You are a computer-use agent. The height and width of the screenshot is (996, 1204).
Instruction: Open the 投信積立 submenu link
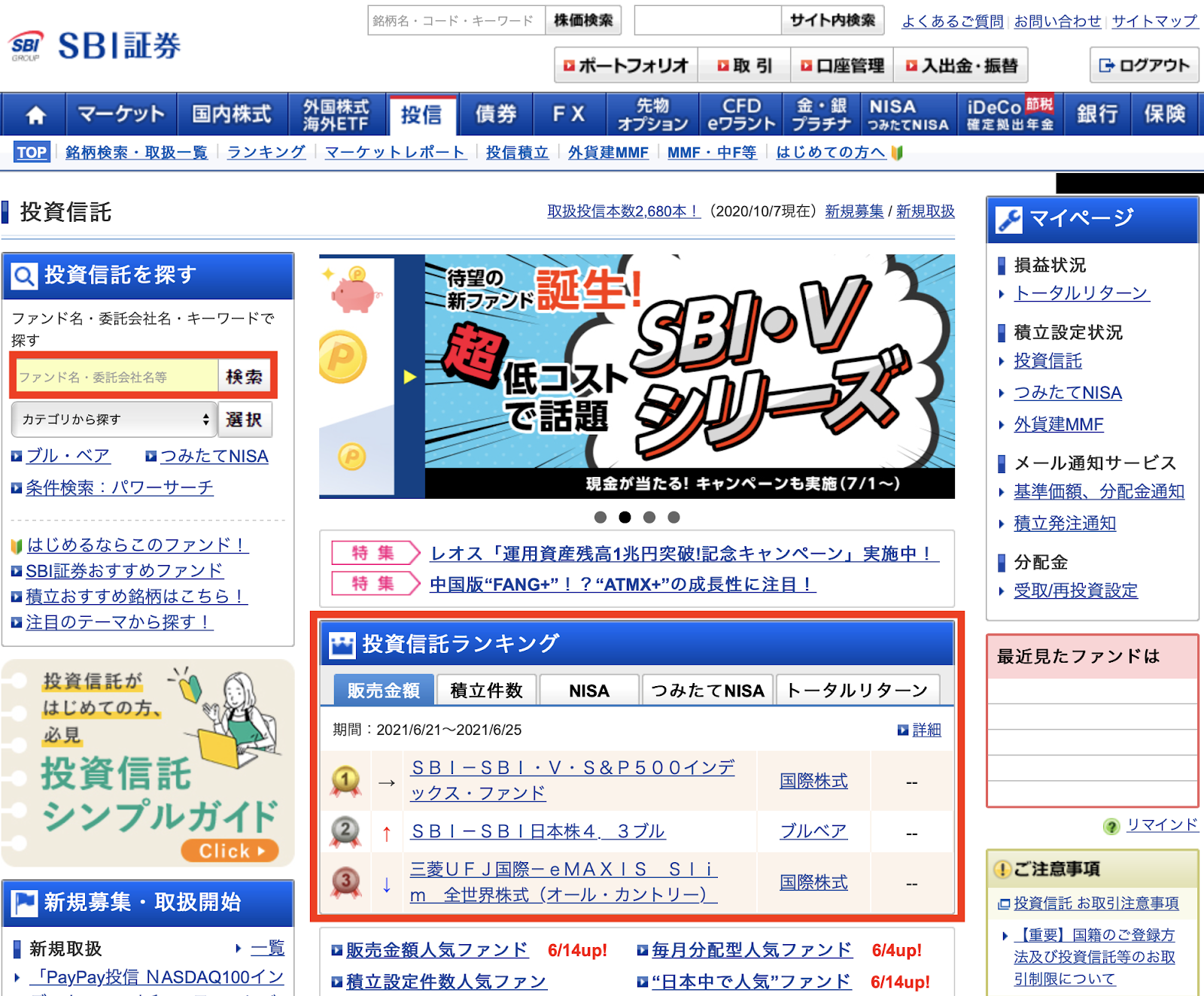(517, 153)
